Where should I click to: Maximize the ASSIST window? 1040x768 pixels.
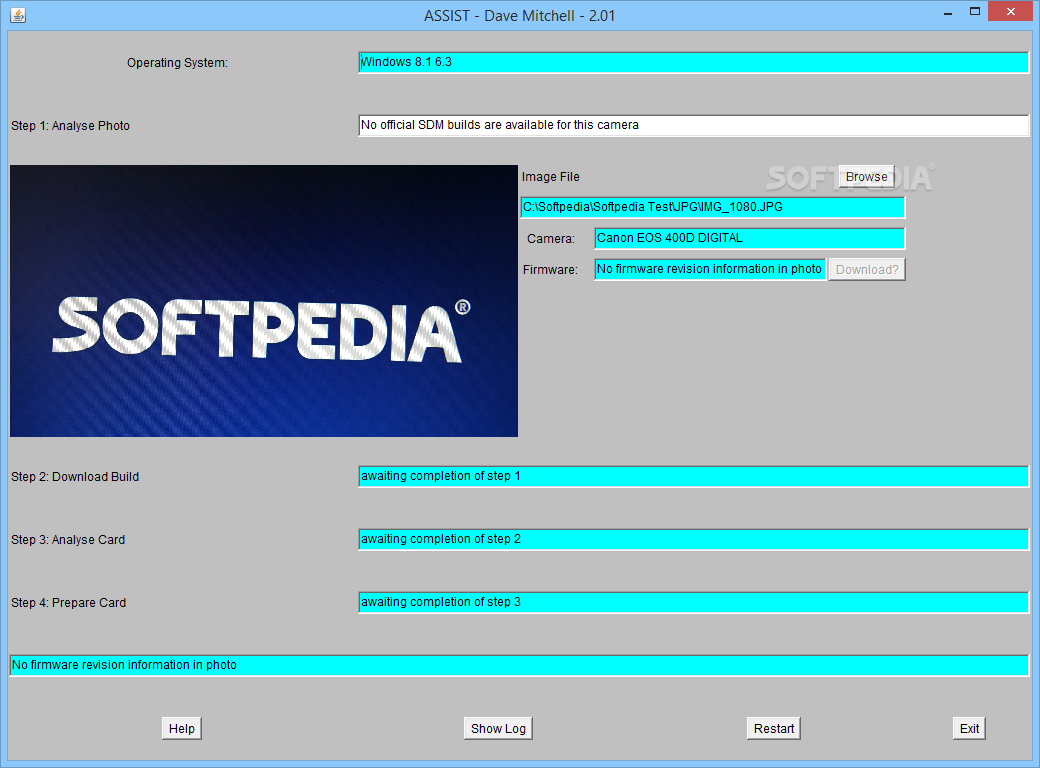click(974, 12)
